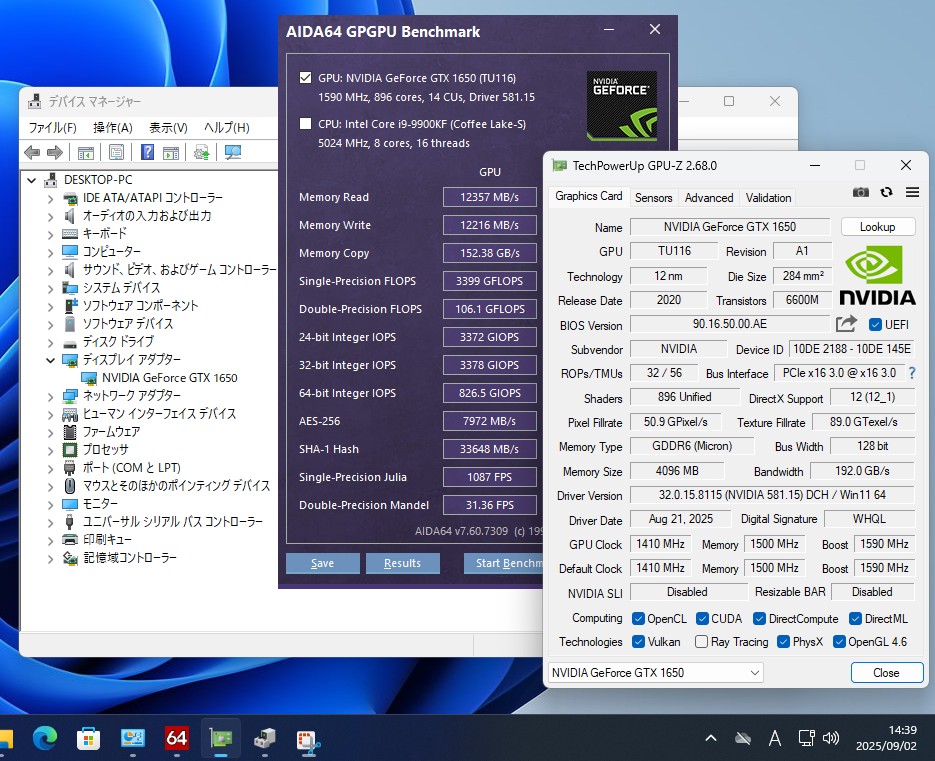Image resolution: width=935 pixels, height=761 pixels.
Task: Expand the ファームウェア node
Action: [51, 432]
